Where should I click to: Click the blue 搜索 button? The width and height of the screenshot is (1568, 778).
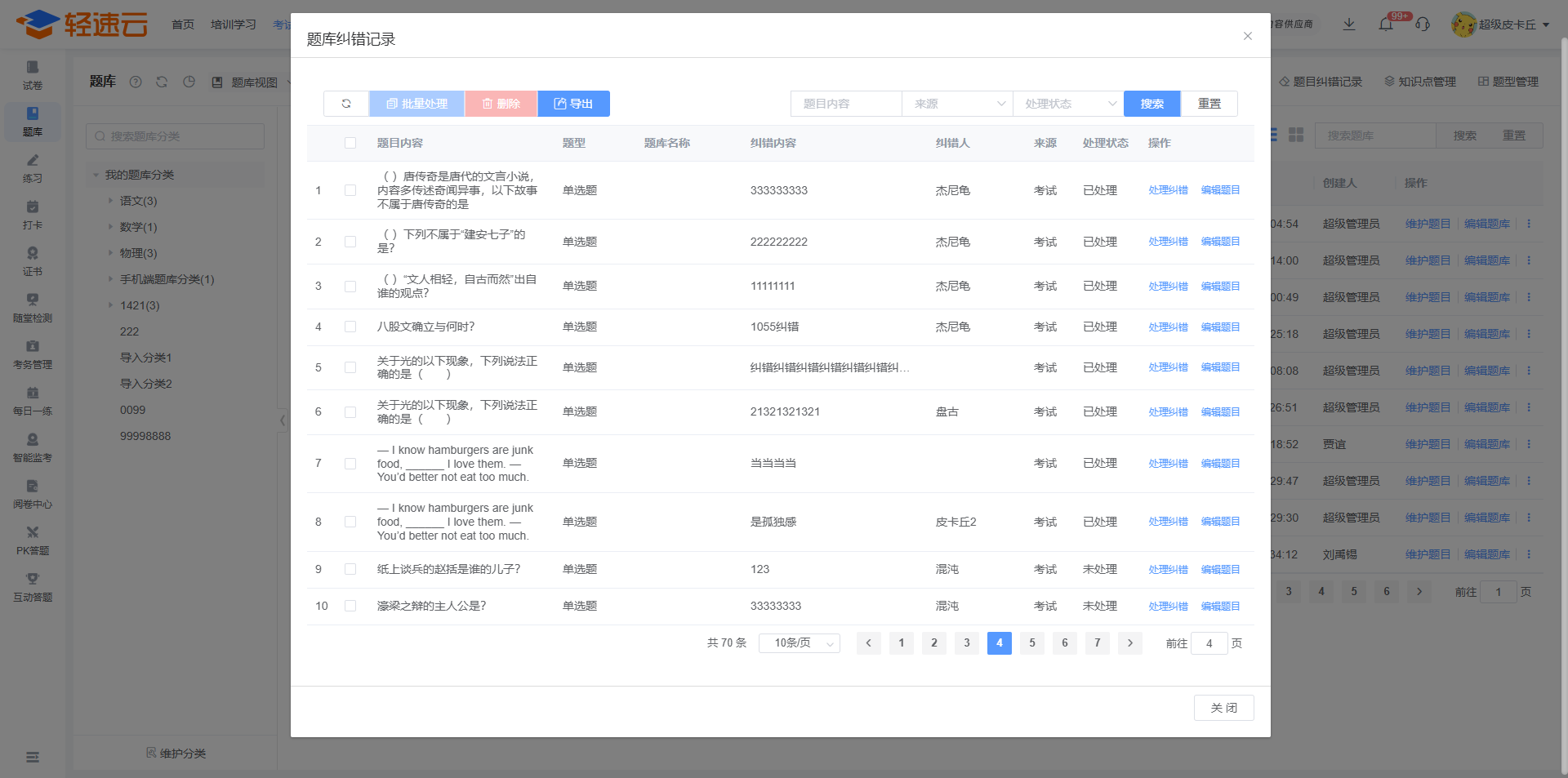(1151, 104)
